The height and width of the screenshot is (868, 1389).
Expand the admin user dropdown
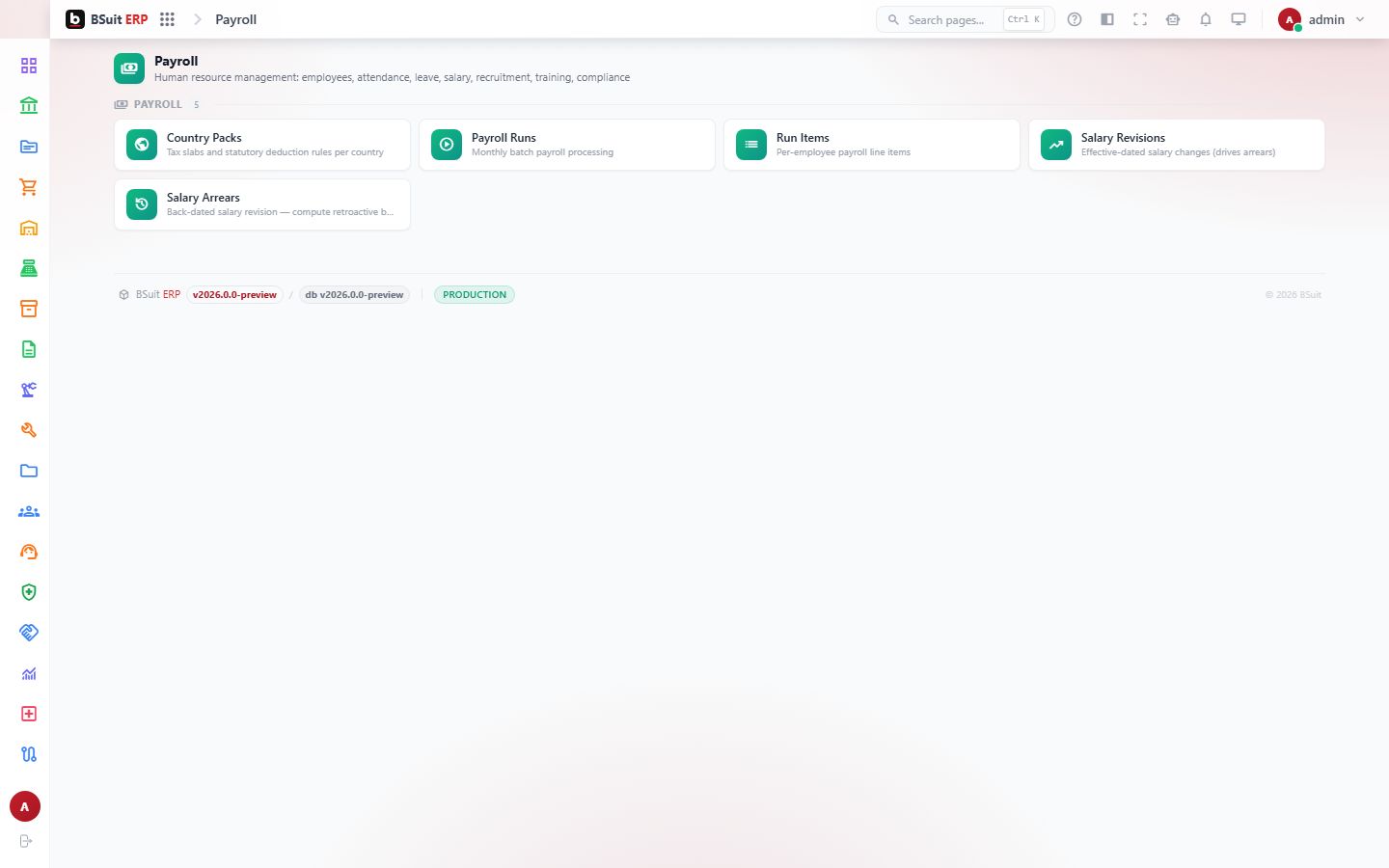click(x=1321, y=19)
